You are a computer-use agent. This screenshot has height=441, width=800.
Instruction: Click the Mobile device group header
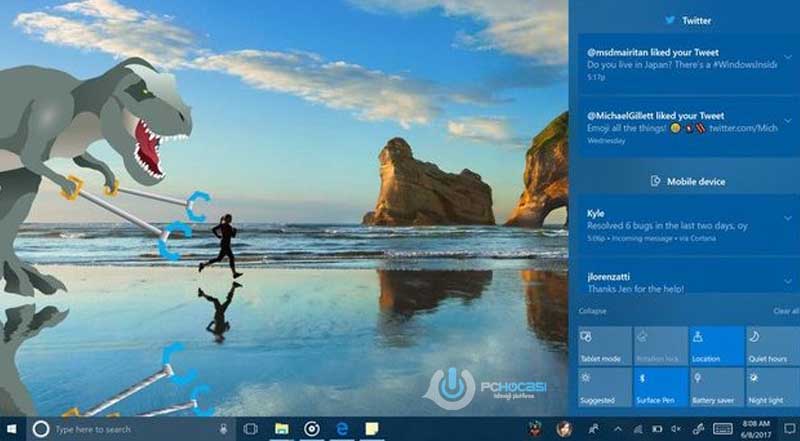[688, 181]
